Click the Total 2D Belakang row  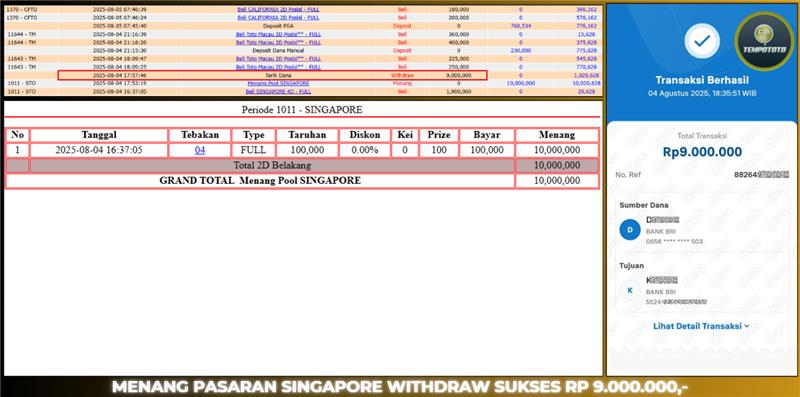pos(302,165)
